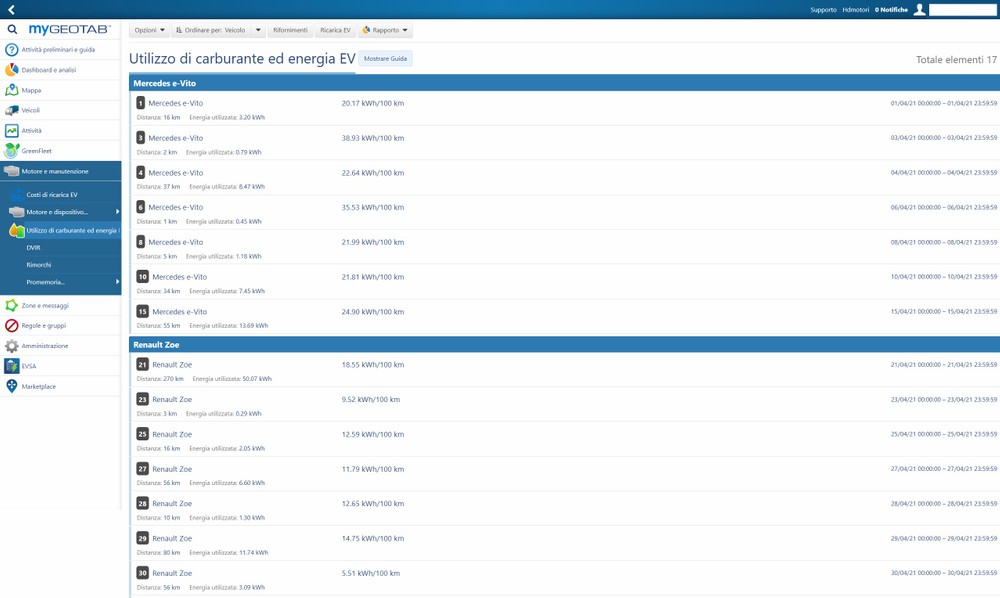Click the myGEOTAB logo
This screenshot has height=598, width=1000.
click(70, 29)
